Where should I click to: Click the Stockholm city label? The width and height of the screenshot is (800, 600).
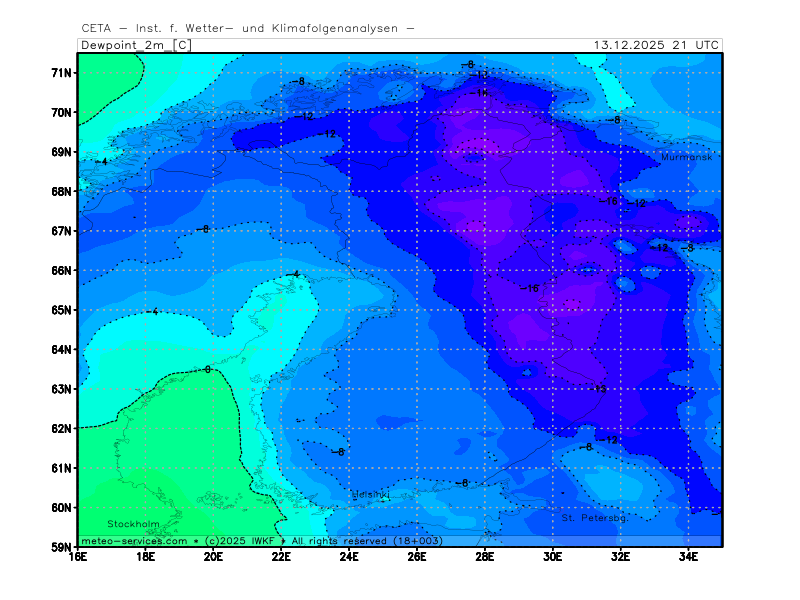[x=133, y=524]
